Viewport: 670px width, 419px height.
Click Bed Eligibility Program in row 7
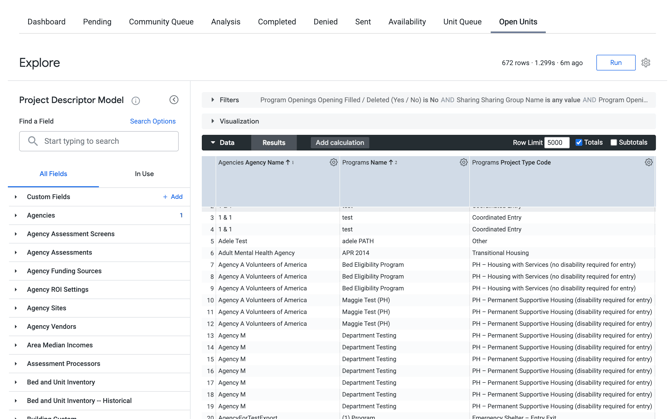373,265
